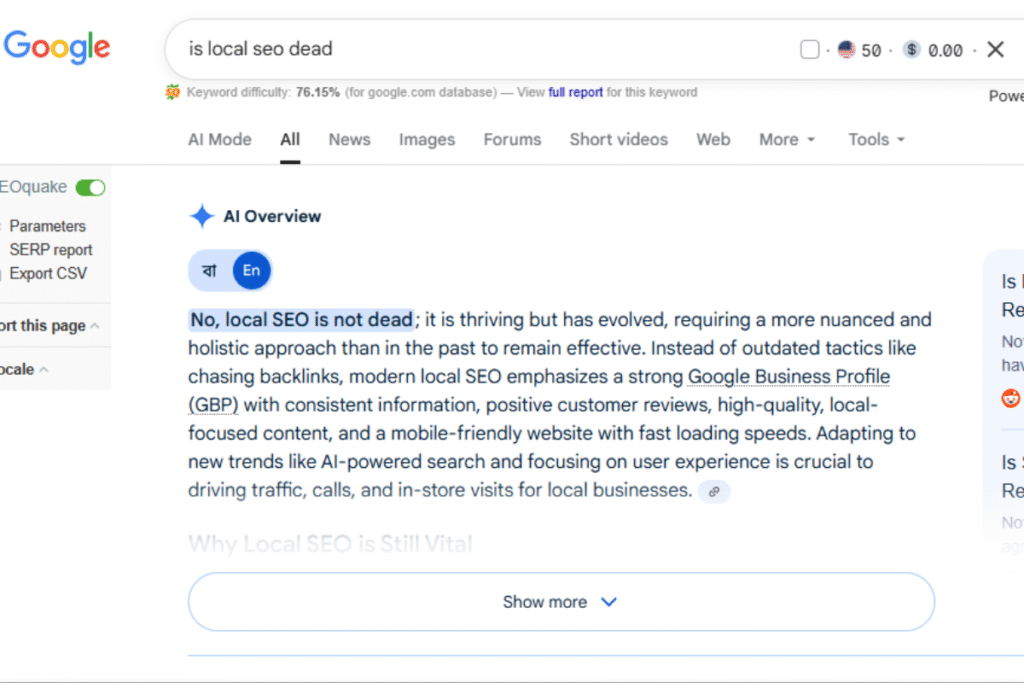Select the En language option
Screen dimensions: 1024x683
(x=251, y=271)
